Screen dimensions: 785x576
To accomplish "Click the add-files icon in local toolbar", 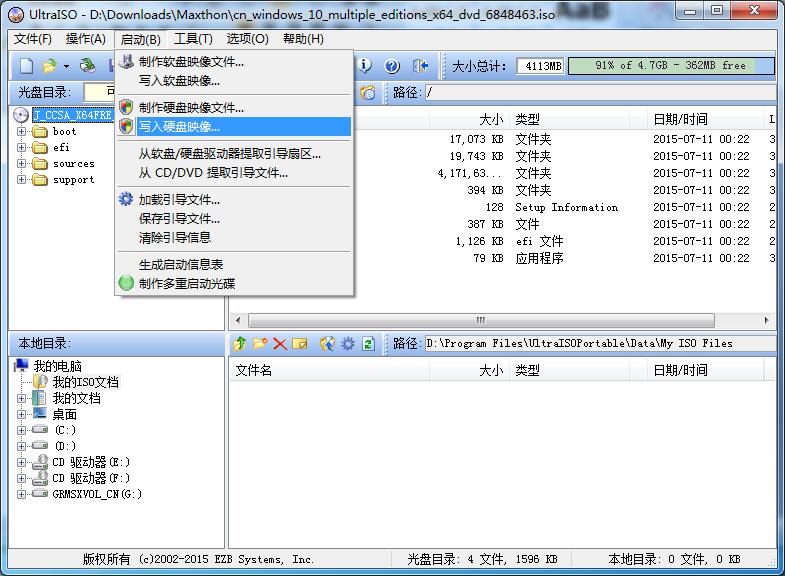I will click(327, 344).
